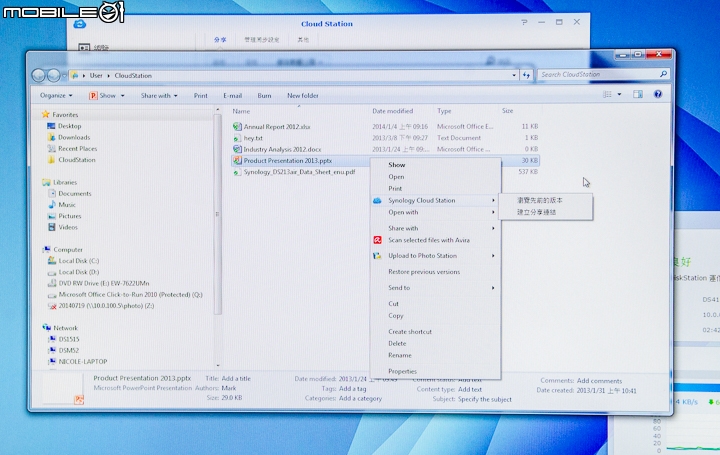
Task: Expand the Send to submenu
Action: coord(435,288)
